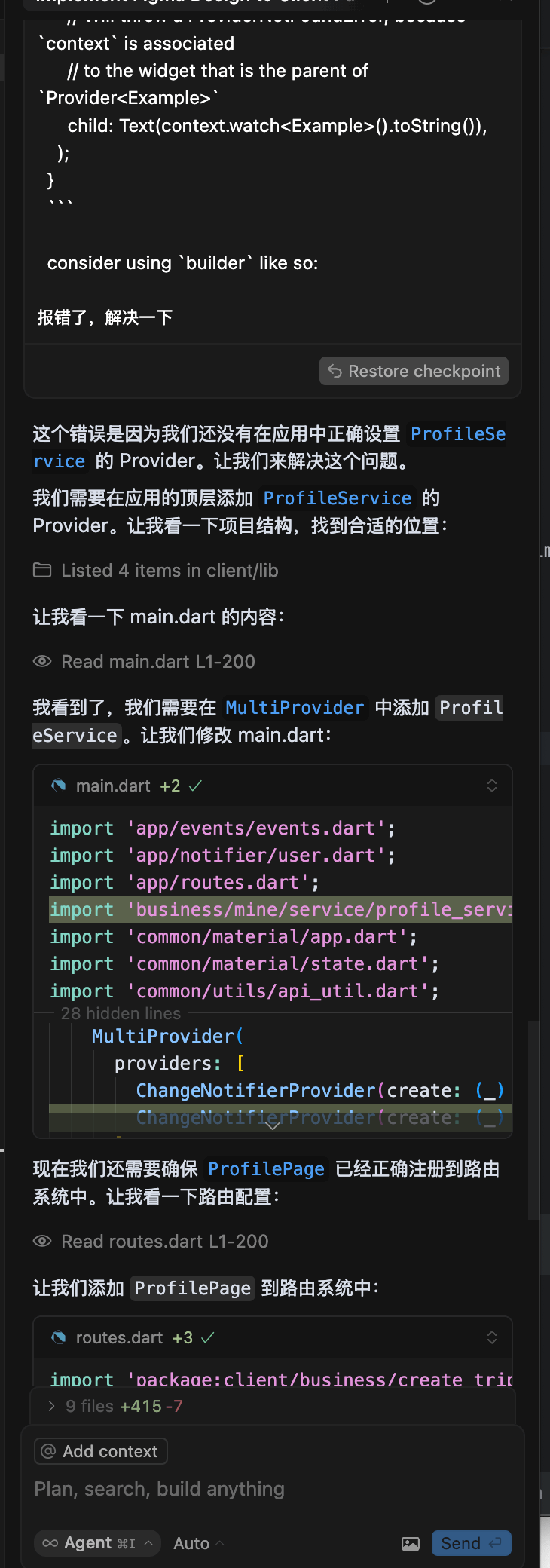
Task: Click the highlighted import 'business/mine/service/profile_serv' line
Action: (x=280, y=910)
